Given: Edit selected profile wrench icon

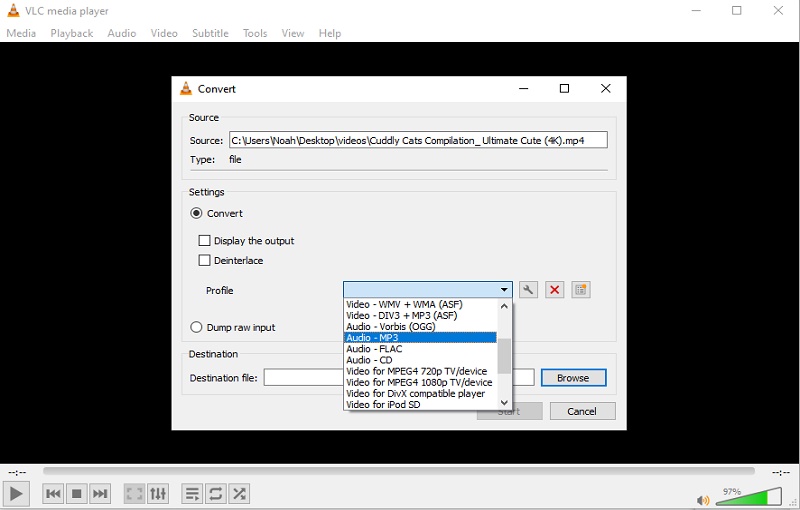Looking at the screenshot, I should point(528,290).
